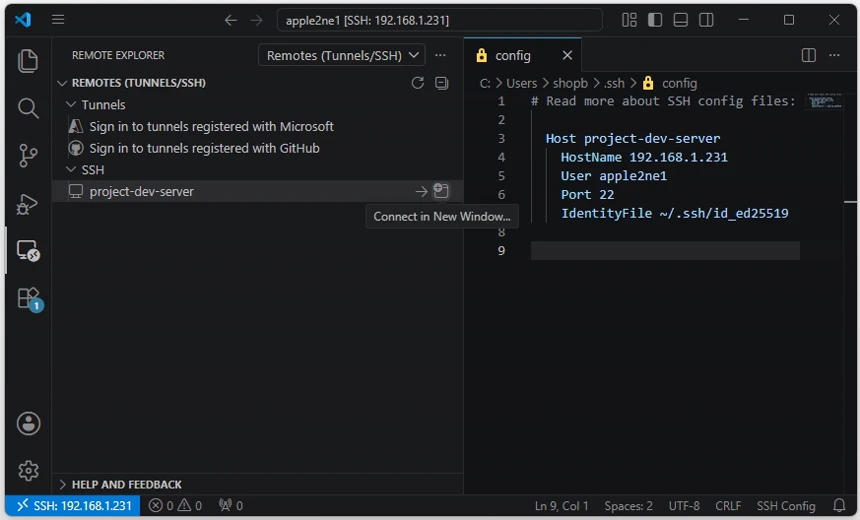Click the forwarded ports status item
Viewport: 860px width, 520px height.
(230, 505)
